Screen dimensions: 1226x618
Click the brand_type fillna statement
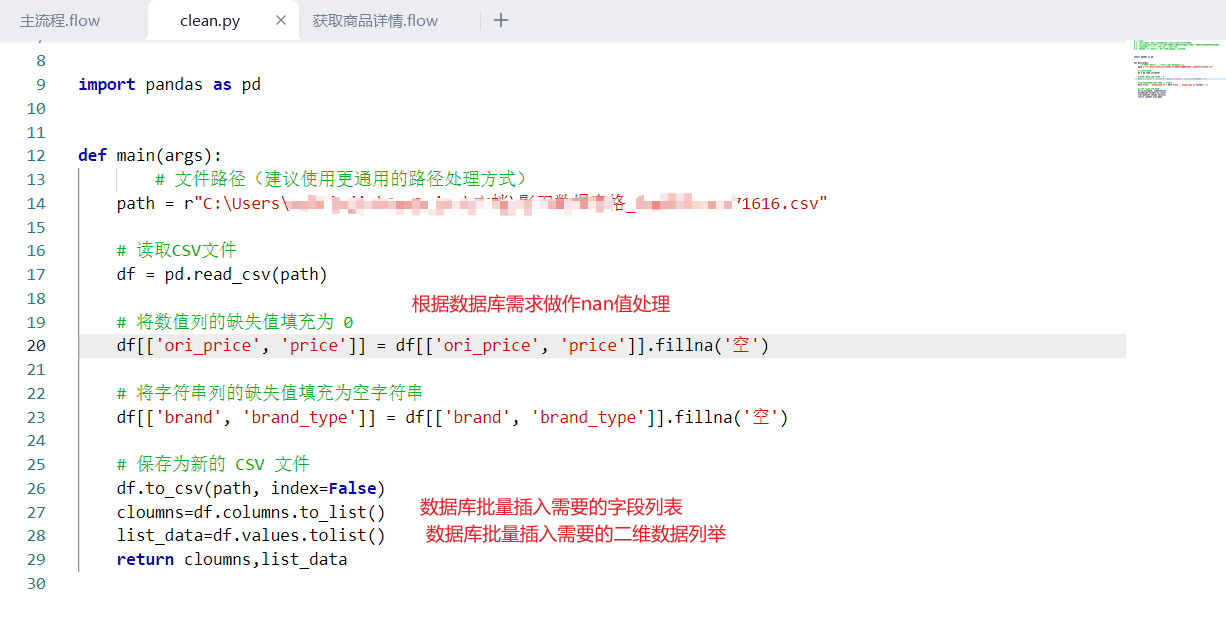[x=452, y=418]
